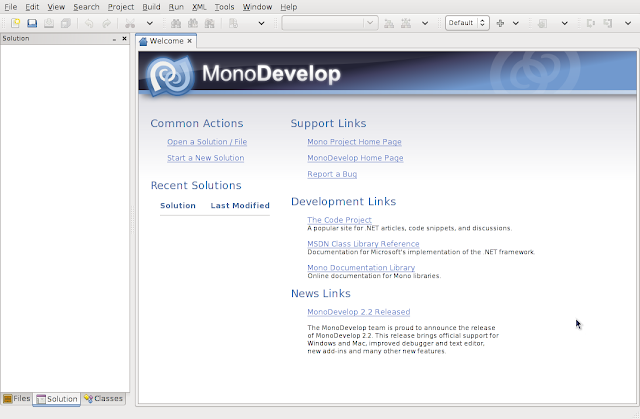640x419 pixels.
Task: Click the cross-shaped icon next to Default
Action: [x=500, y=23]
